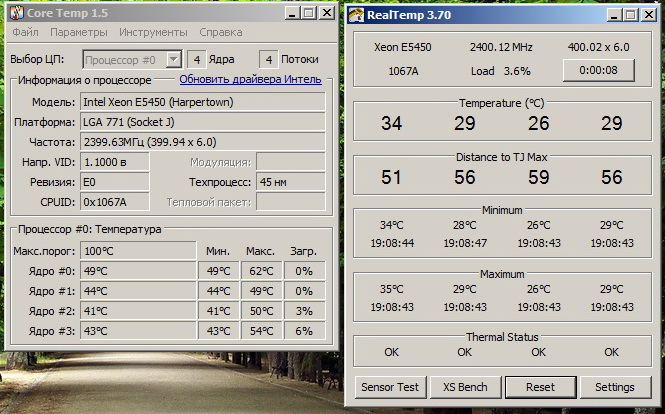Launch XS Bench in RealTemp
Viewport: 665px width, 414px height.
465,387
